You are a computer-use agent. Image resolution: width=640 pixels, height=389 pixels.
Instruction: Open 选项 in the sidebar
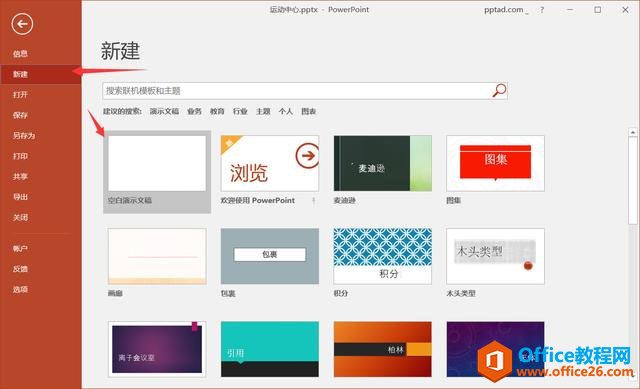point(20,289)
